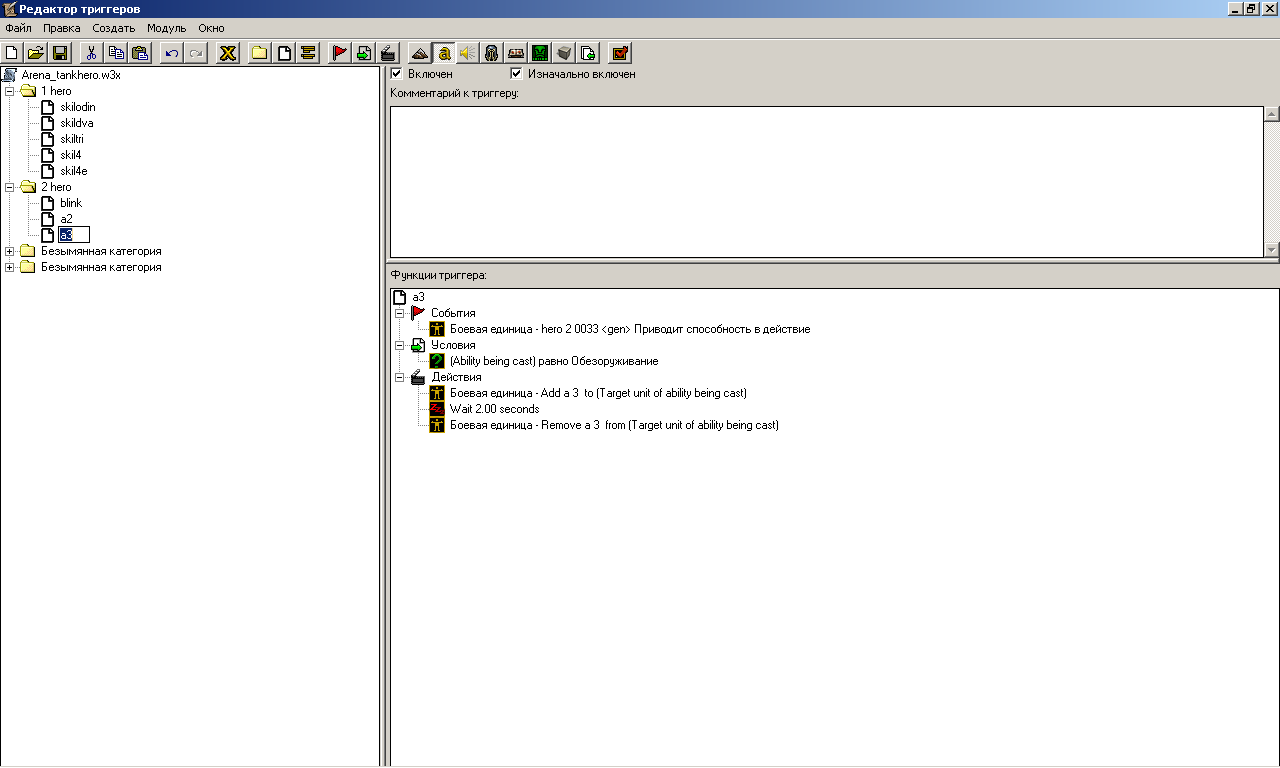Toggle the "Изначально включен" checkbox
Viewport: 1280px width, 768px height.
coord(517,74)
